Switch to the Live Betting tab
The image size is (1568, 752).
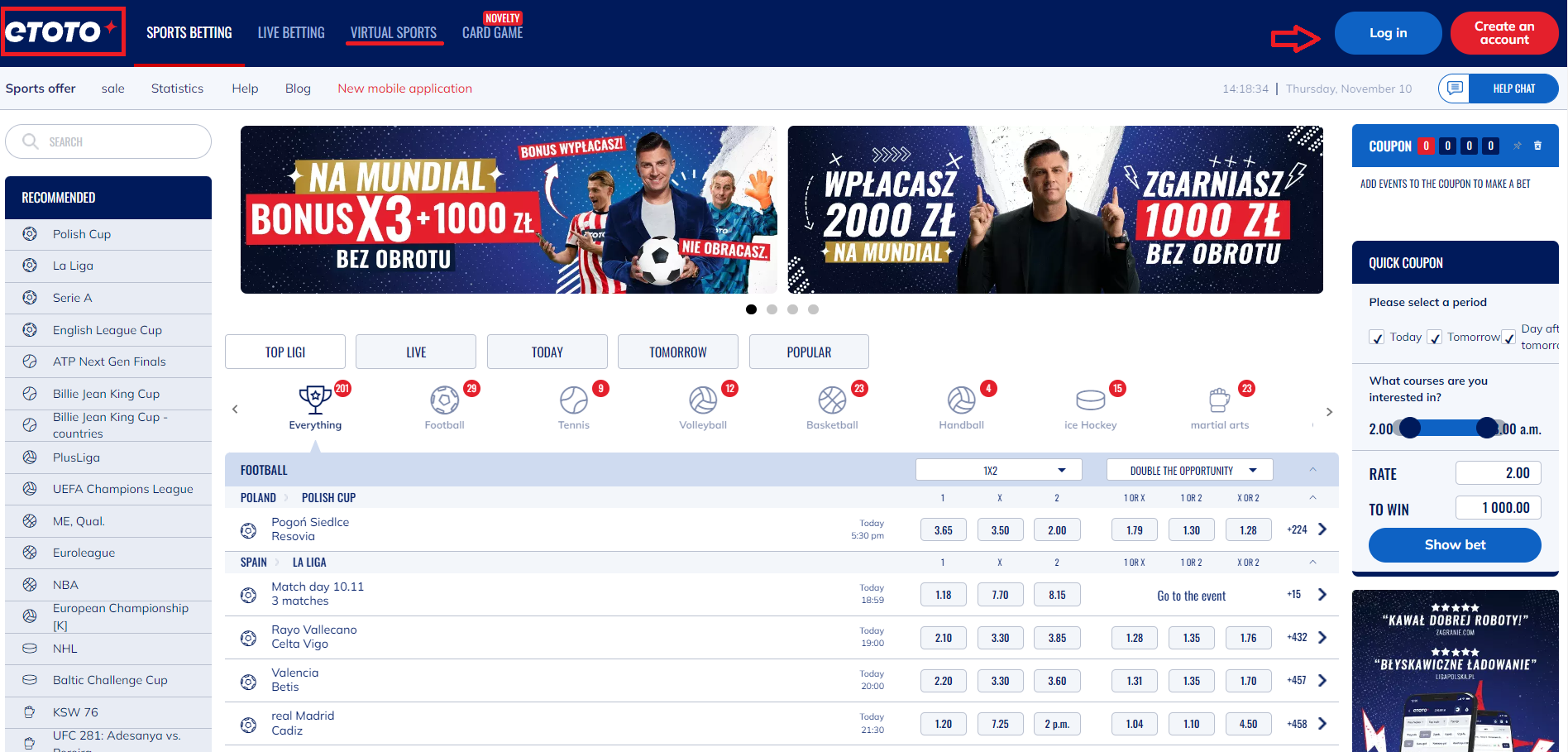tap(291, 33)
